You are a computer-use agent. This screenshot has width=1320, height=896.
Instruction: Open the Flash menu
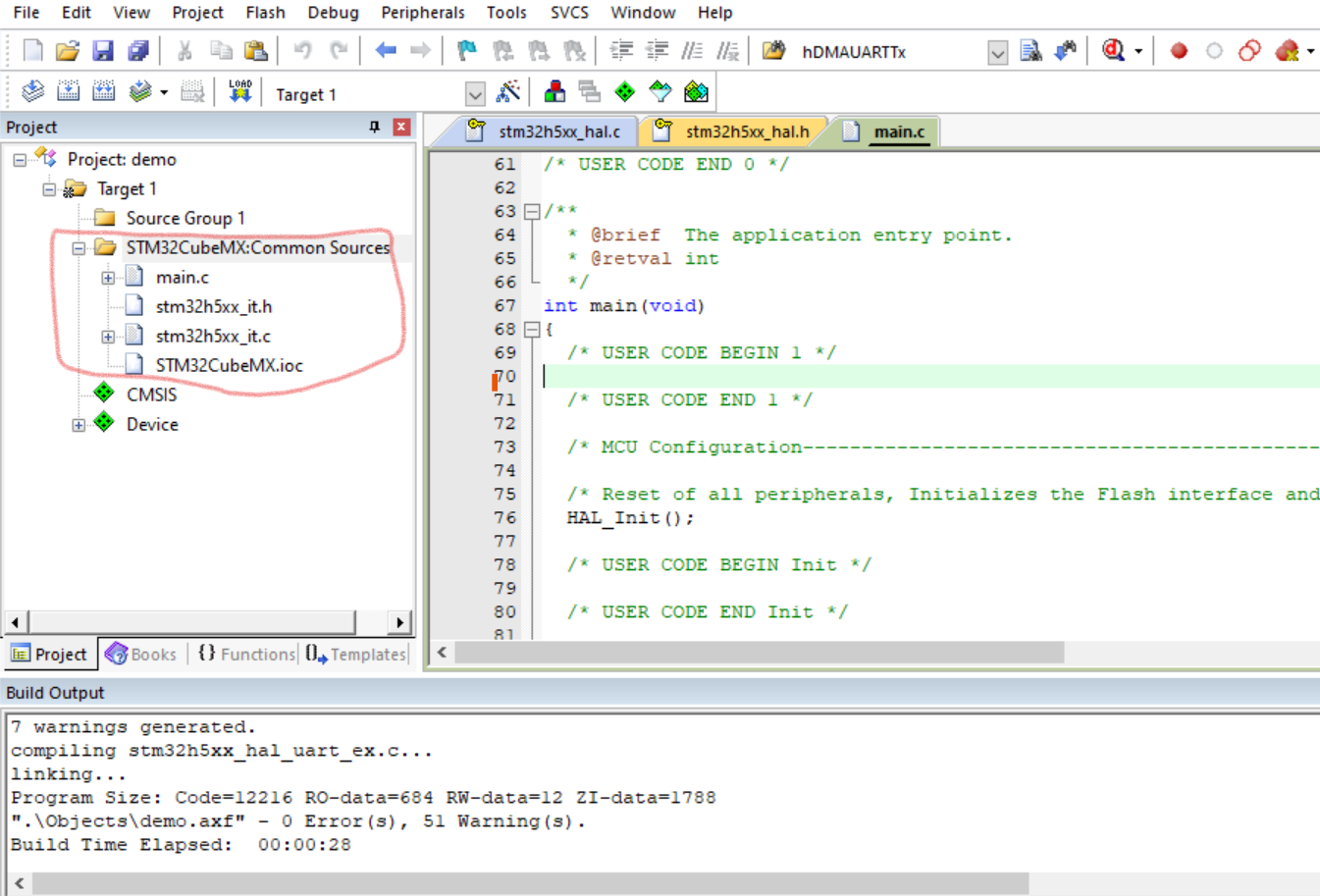click(265, 13)
